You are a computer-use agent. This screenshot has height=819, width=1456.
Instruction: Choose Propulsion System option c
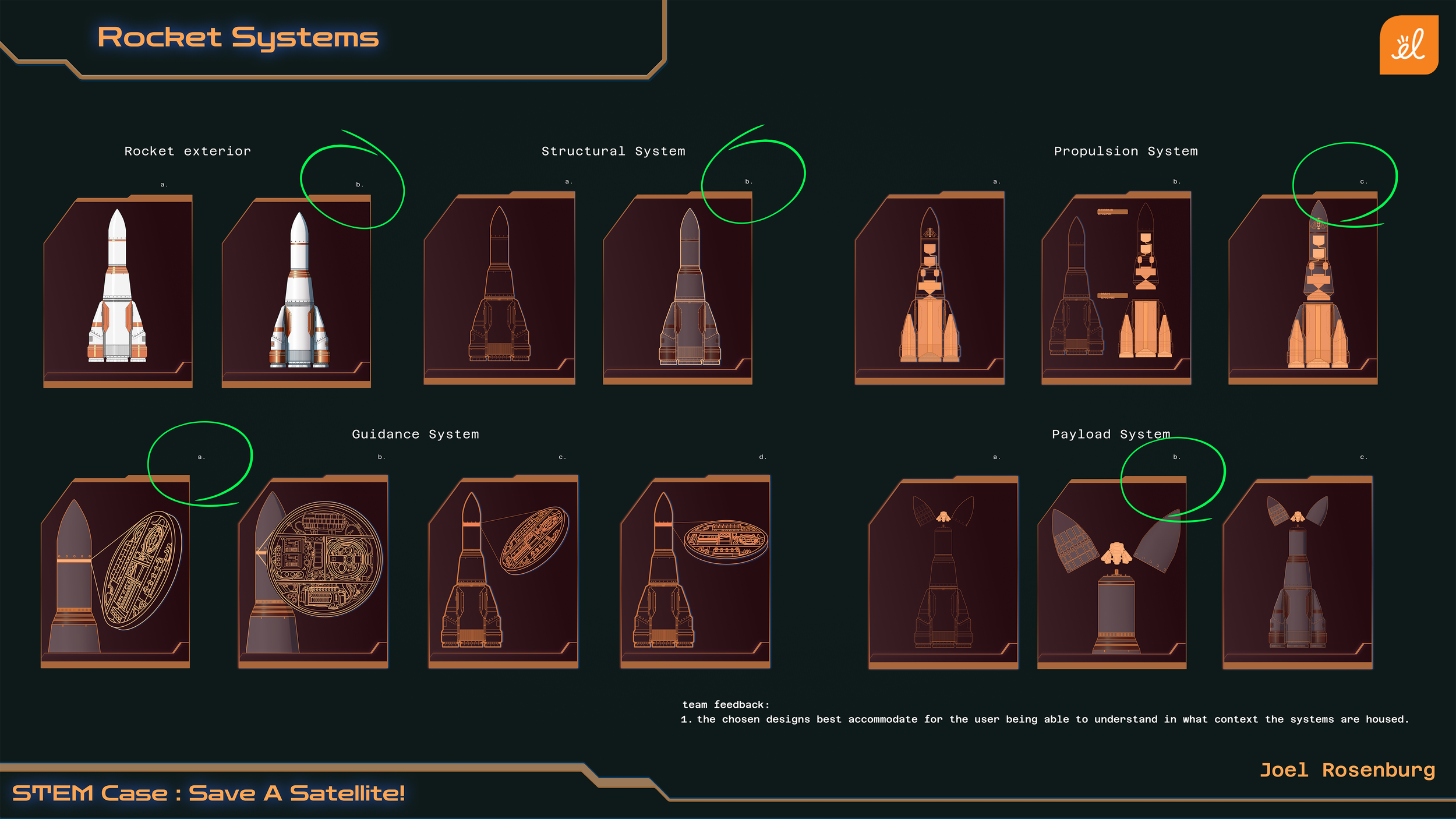point(1303,288)
